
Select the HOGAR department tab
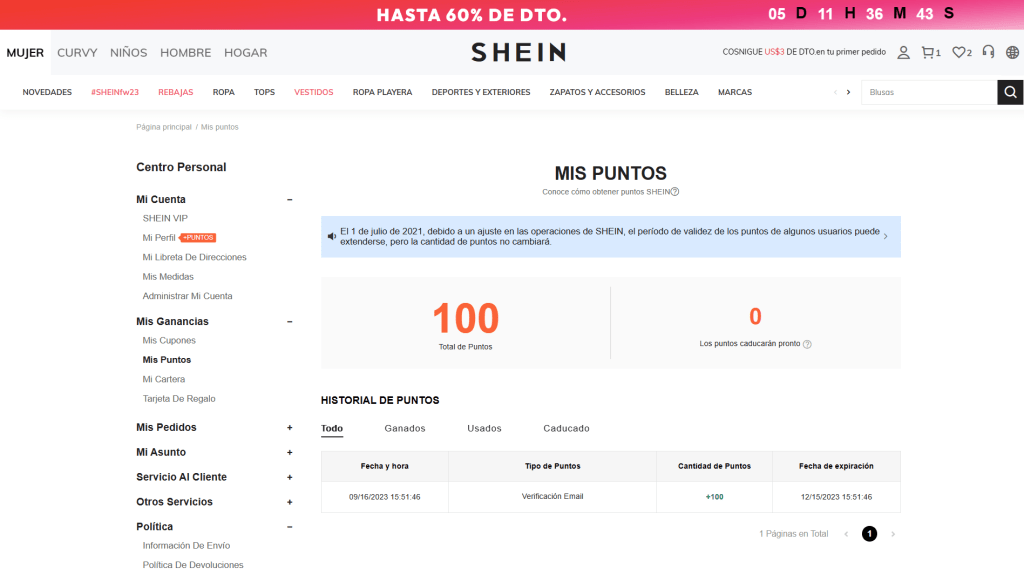click(x=246, y=53)
